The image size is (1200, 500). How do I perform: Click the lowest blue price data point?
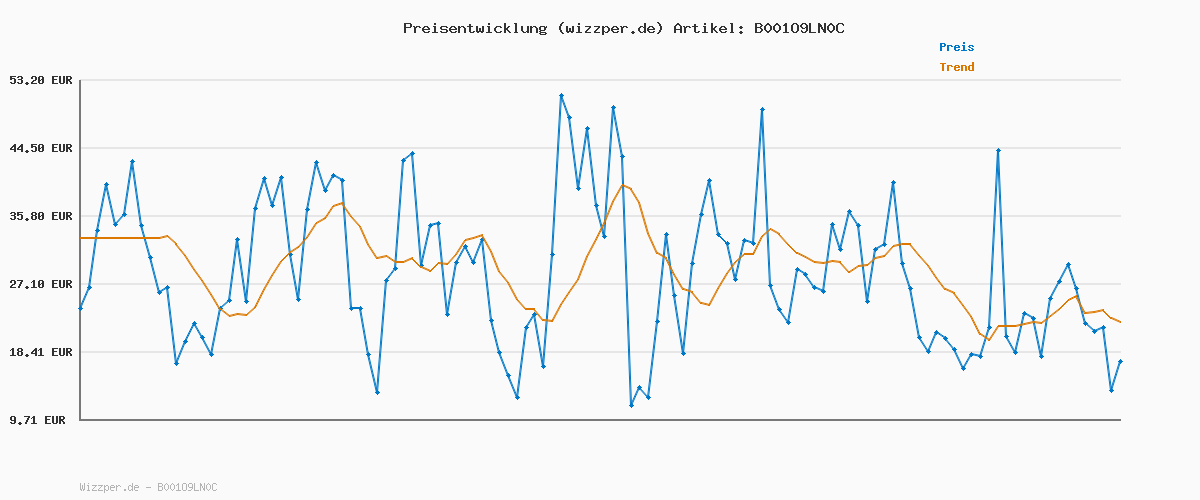631,405
